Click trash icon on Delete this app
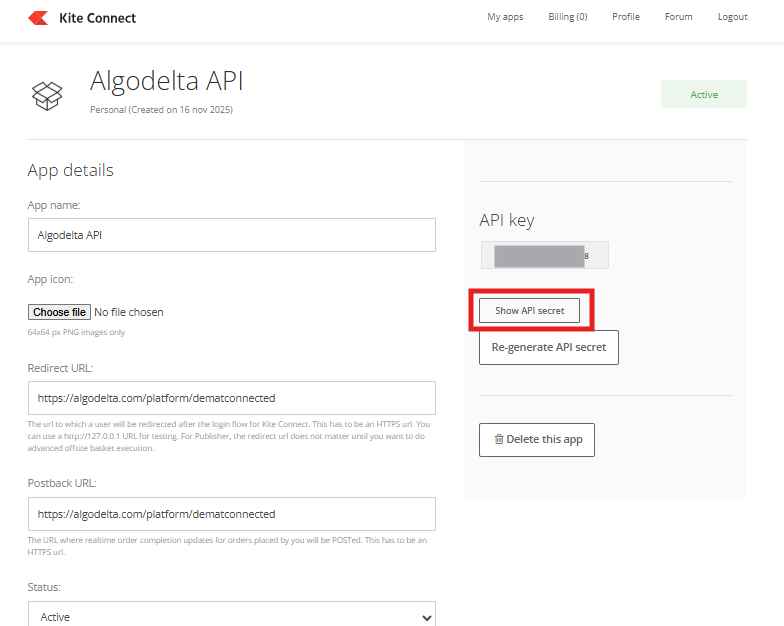Screen dimensions: 784x626 point(498,440)
